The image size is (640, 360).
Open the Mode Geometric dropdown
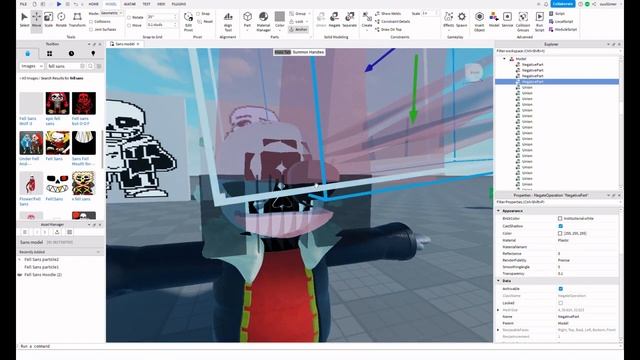click(x=111, y=13)
